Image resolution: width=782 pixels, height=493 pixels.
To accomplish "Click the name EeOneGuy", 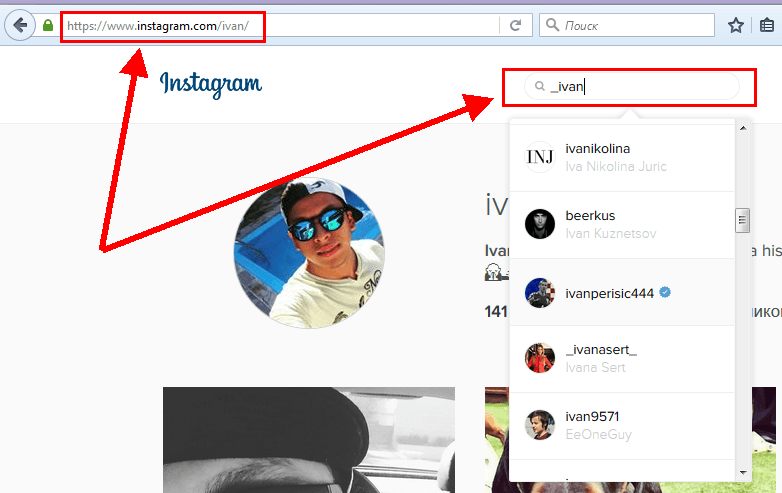I will 598,434.
